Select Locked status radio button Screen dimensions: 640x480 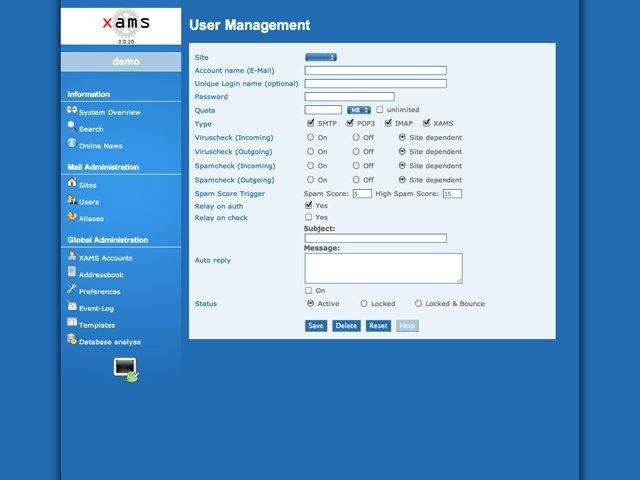point(364,303)
